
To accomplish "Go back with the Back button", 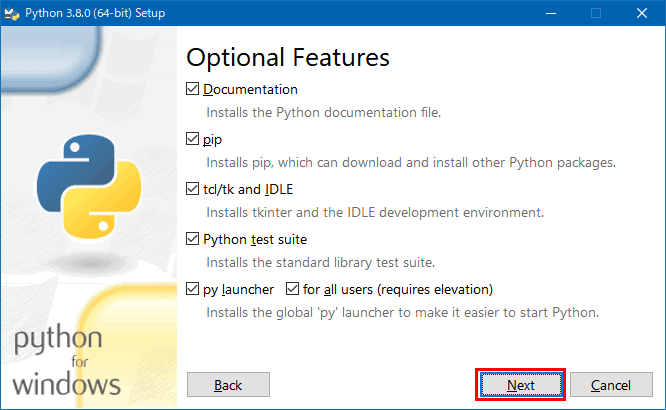I will tap(228, 385).
